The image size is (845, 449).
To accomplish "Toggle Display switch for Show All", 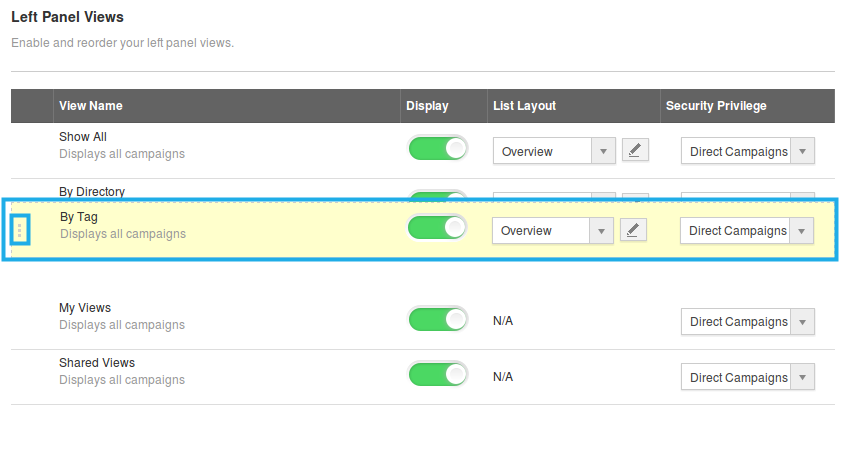I will pos(438,149).
